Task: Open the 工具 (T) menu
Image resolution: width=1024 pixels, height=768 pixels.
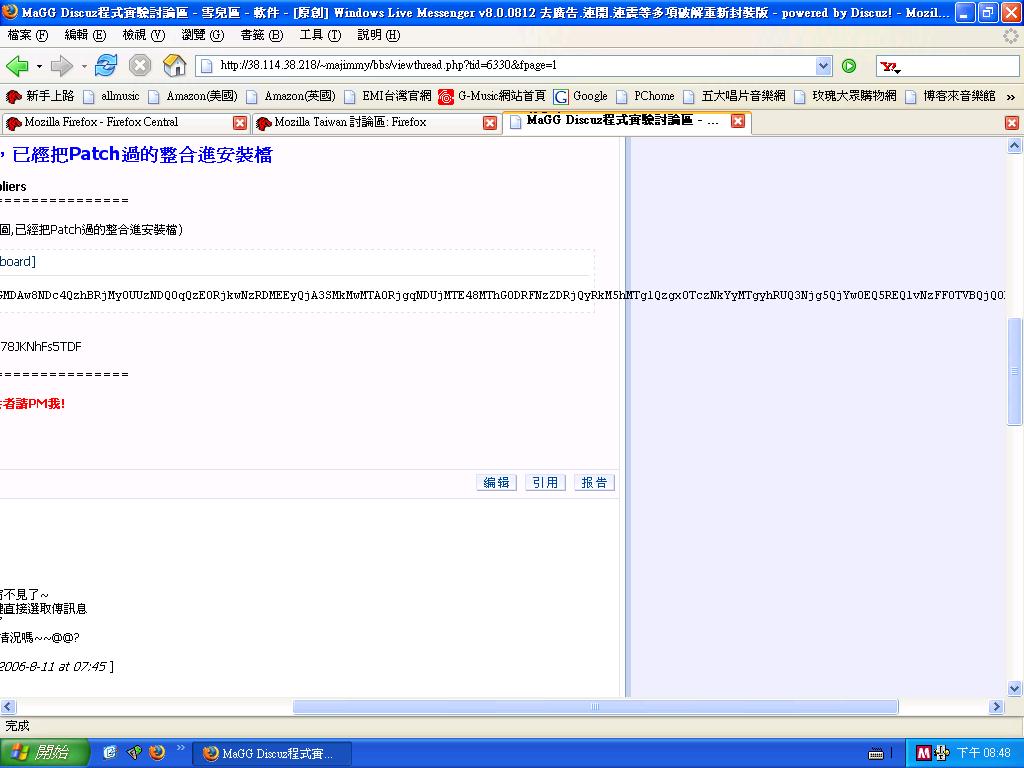Action: click(x=320, y=35)
